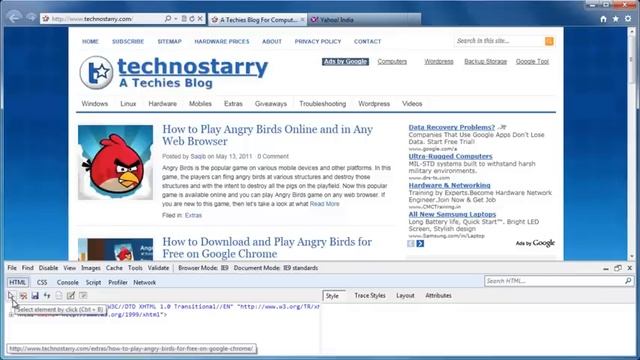Stop loading with the X icon in address bar
Viewport: 640px width, 360px height.
[200, 19]
